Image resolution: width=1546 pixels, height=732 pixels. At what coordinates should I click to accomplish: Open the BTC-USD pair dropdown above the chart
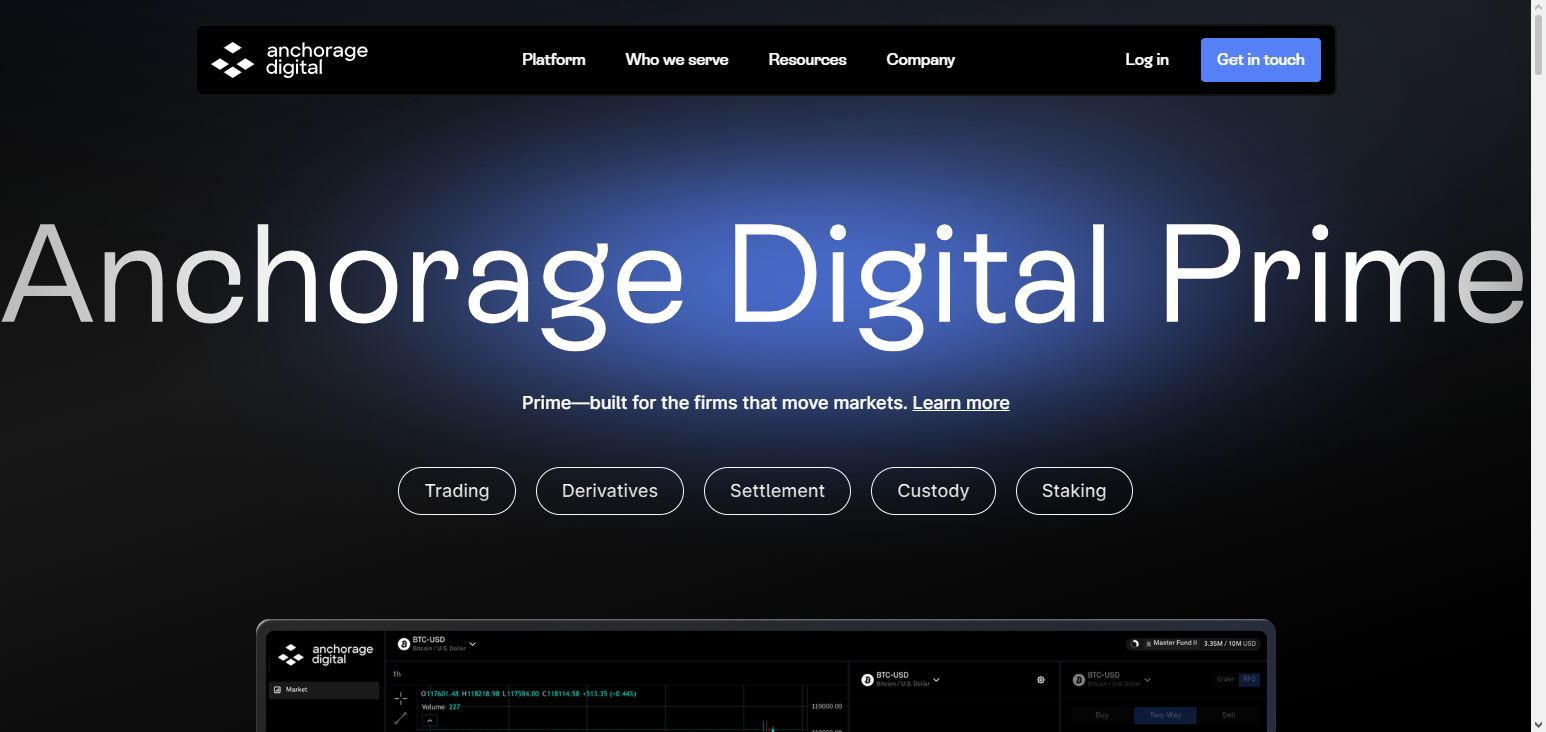[472, 645]
